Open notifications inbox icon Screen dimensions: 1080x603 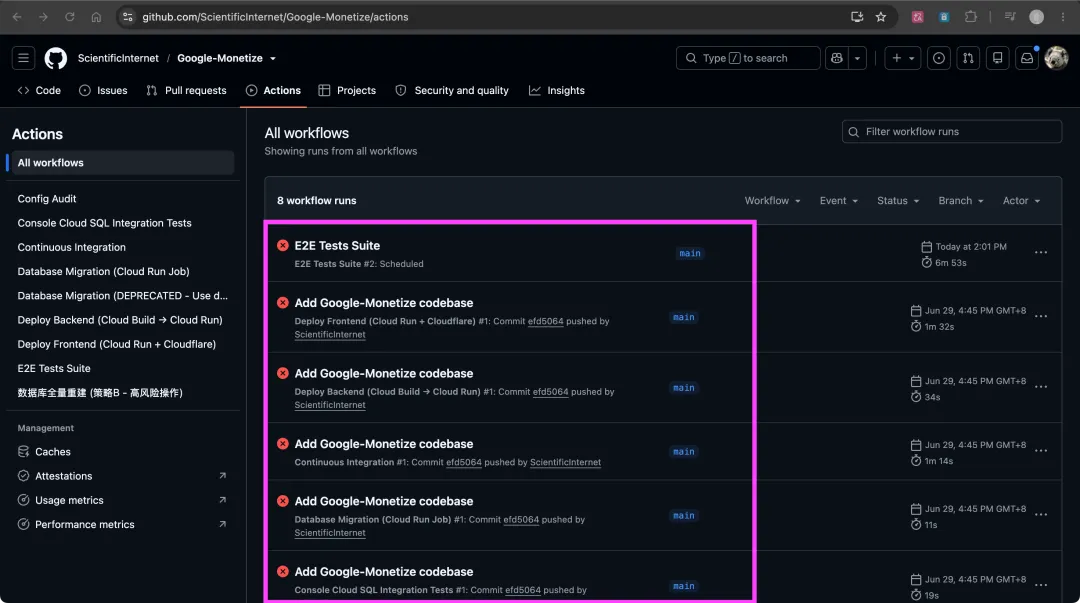click(x=1027, y=59)
